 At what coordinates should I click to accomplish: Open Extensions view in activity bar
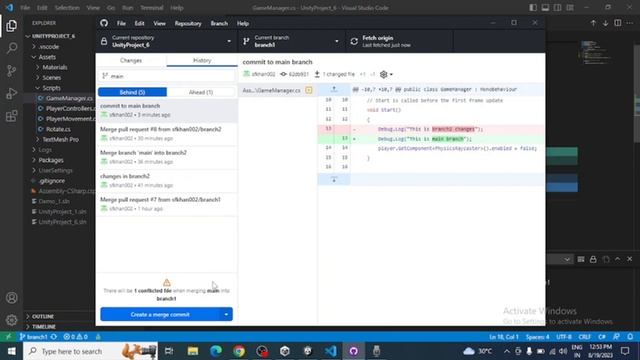(11, 116)
